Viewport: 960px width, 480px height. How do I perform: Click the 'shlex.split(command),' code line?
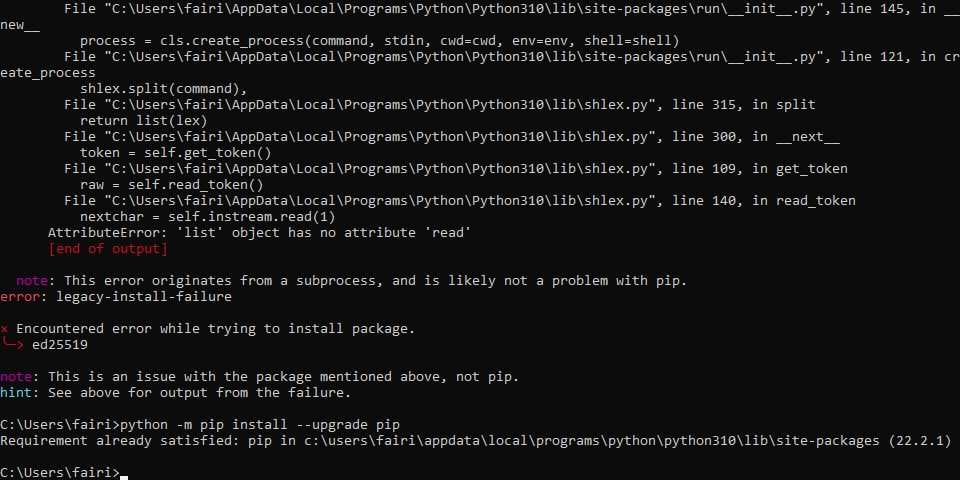click(x=163, y=89)
